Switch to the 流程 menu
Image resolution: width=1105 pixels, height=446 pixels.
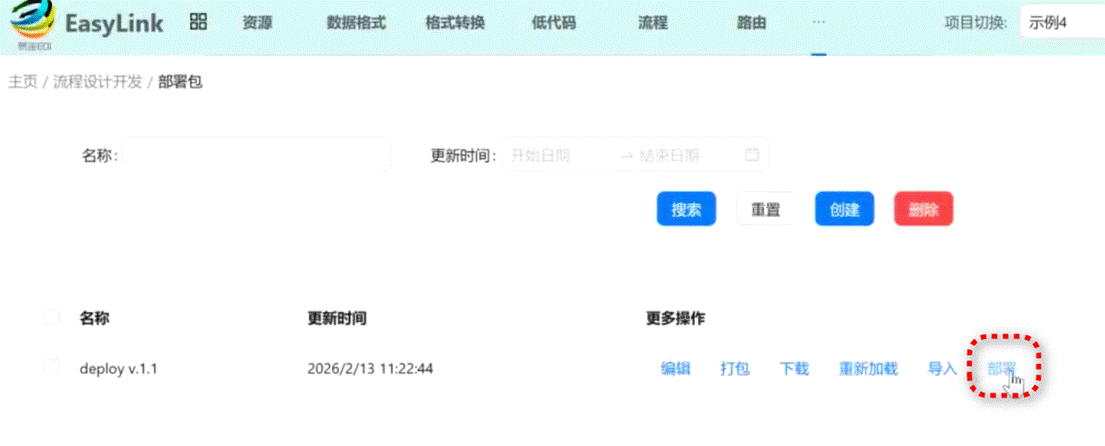coord(652,23)
